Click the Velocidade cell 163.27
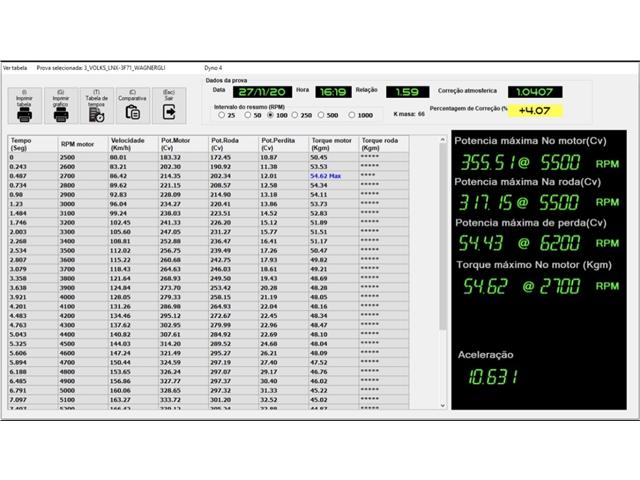This screenshot has height=480, width=640. (x=133, y=400)
